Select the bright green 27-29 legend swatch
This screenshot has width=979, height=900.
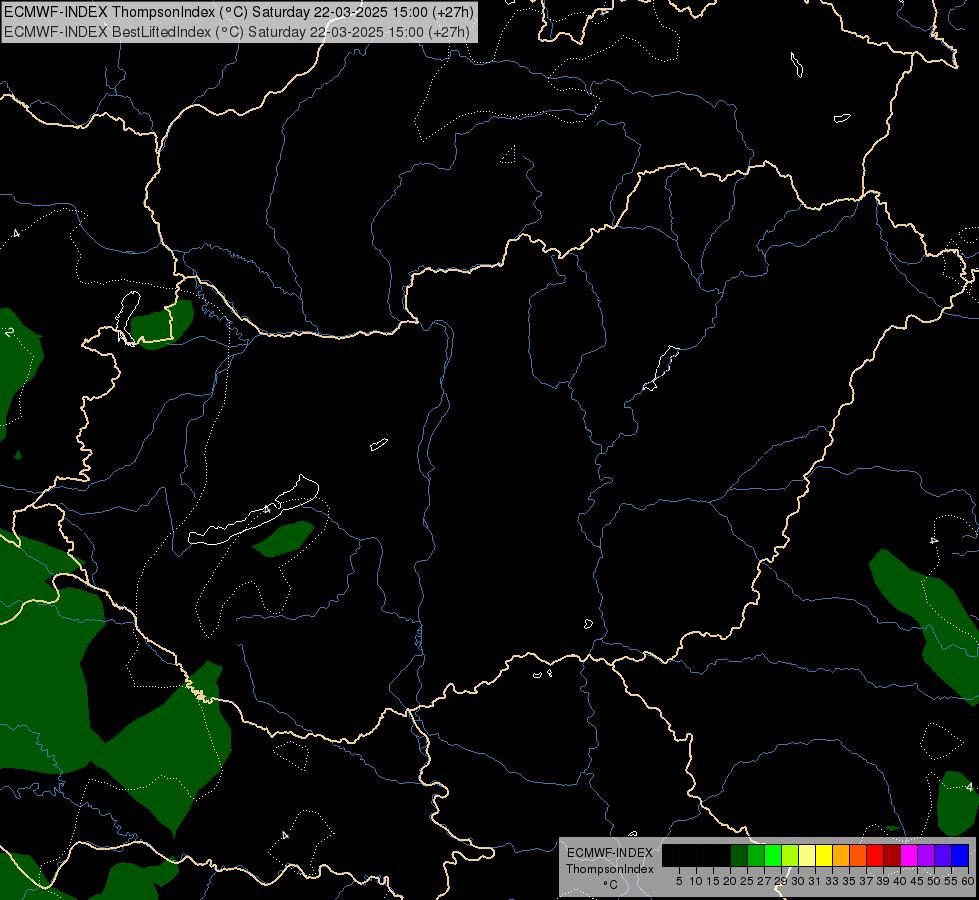click(773, 856)
